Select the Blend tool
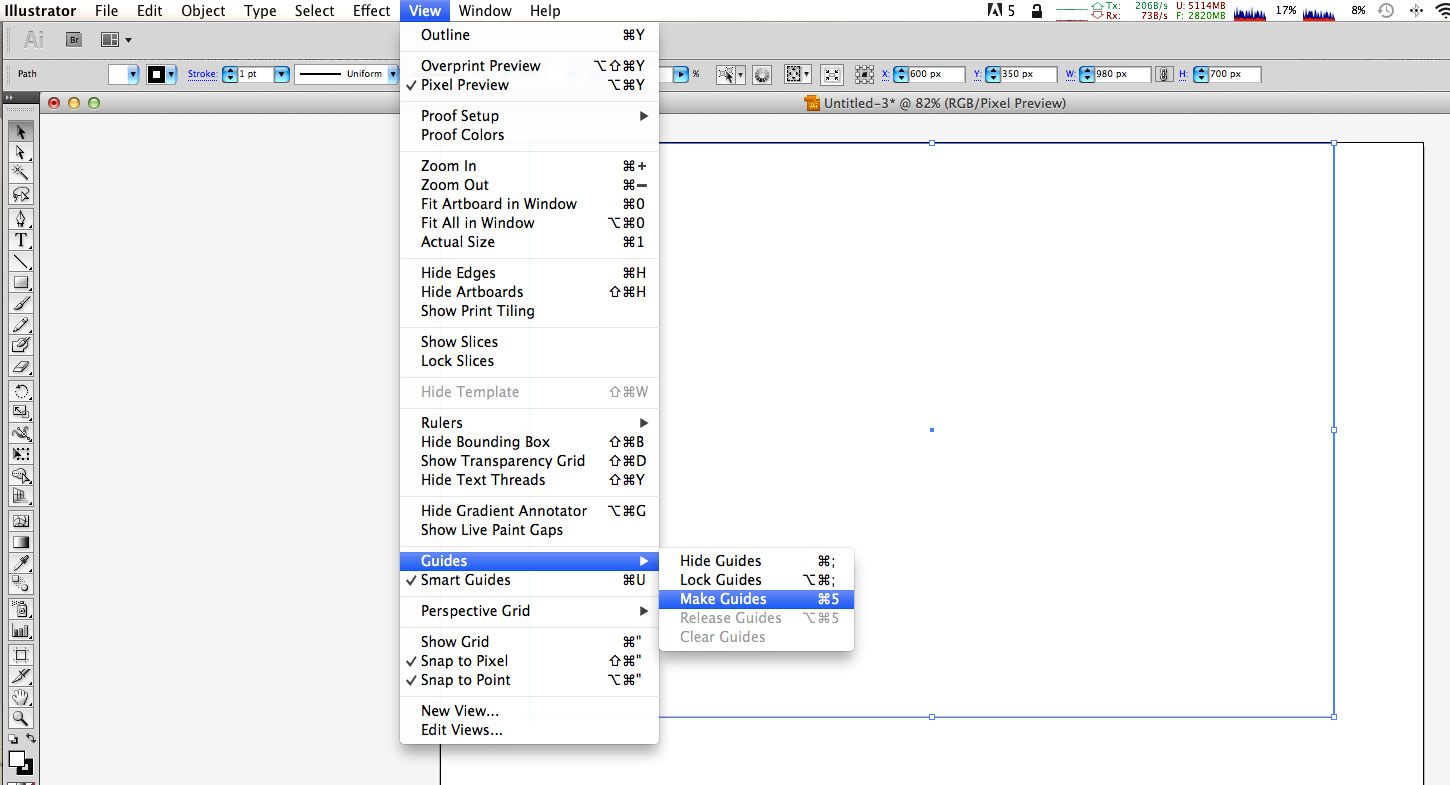 tap(21, 584)
